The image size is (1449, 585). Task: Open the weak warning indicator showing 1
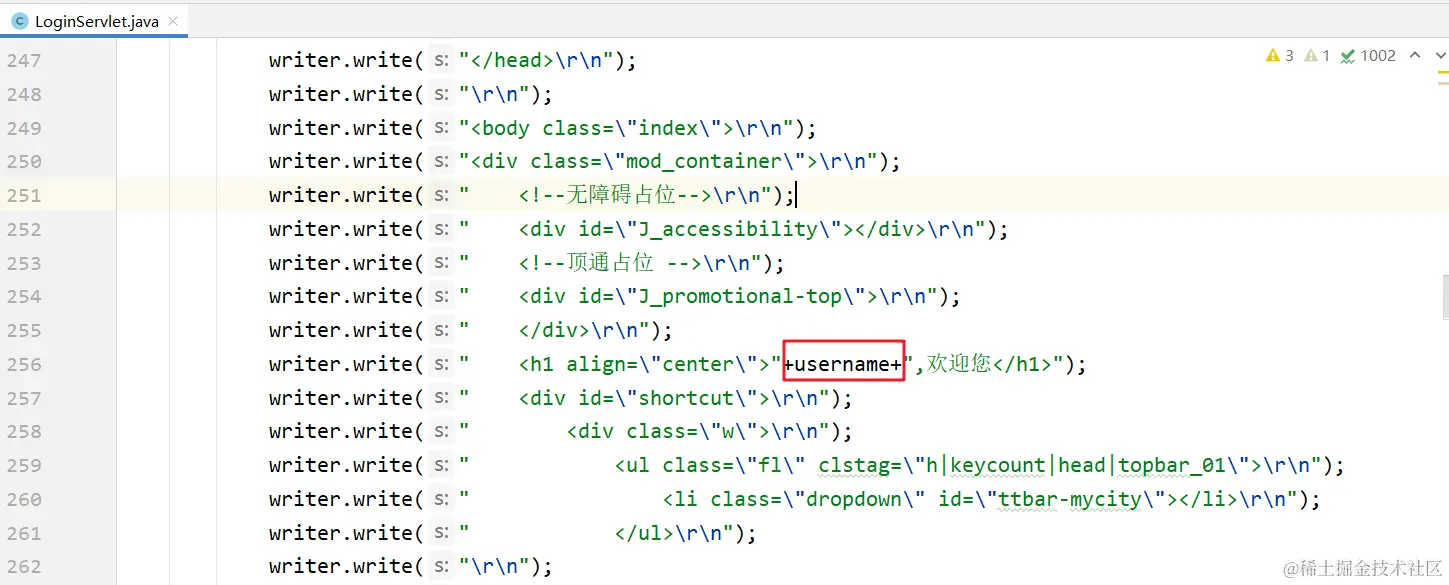point(1317,56)
